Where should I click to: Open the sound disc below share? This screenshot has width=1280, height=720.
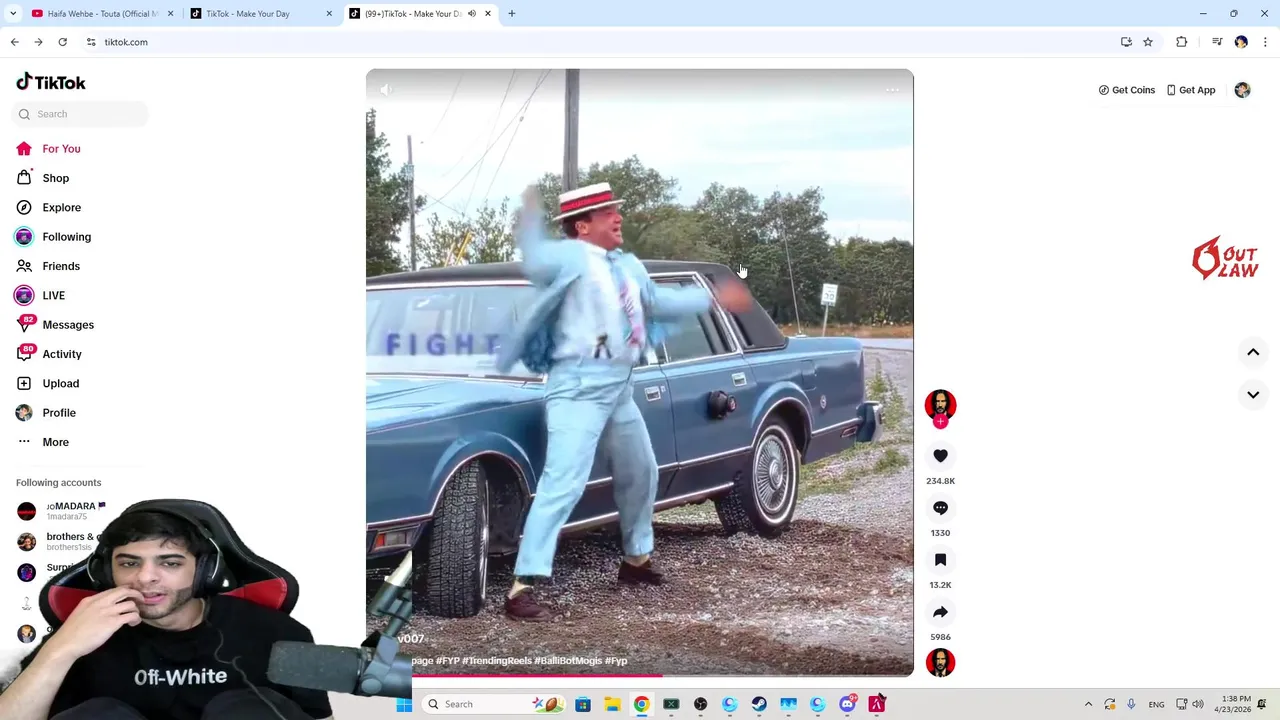tap(940, 662)
